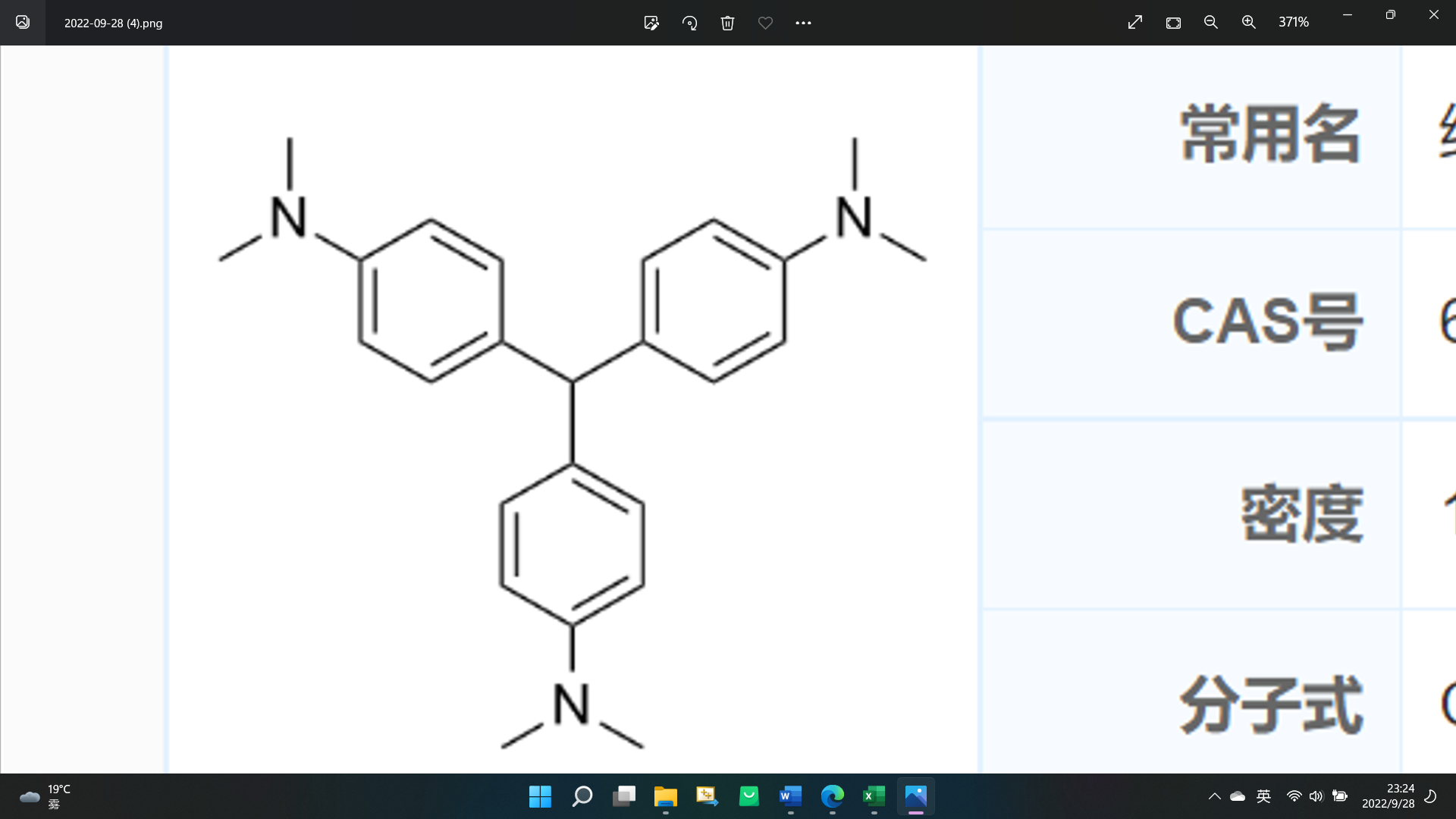Rotate the image with toolbar icon
Viewport: 1456px width, 819px height.
tap(689, 23)
